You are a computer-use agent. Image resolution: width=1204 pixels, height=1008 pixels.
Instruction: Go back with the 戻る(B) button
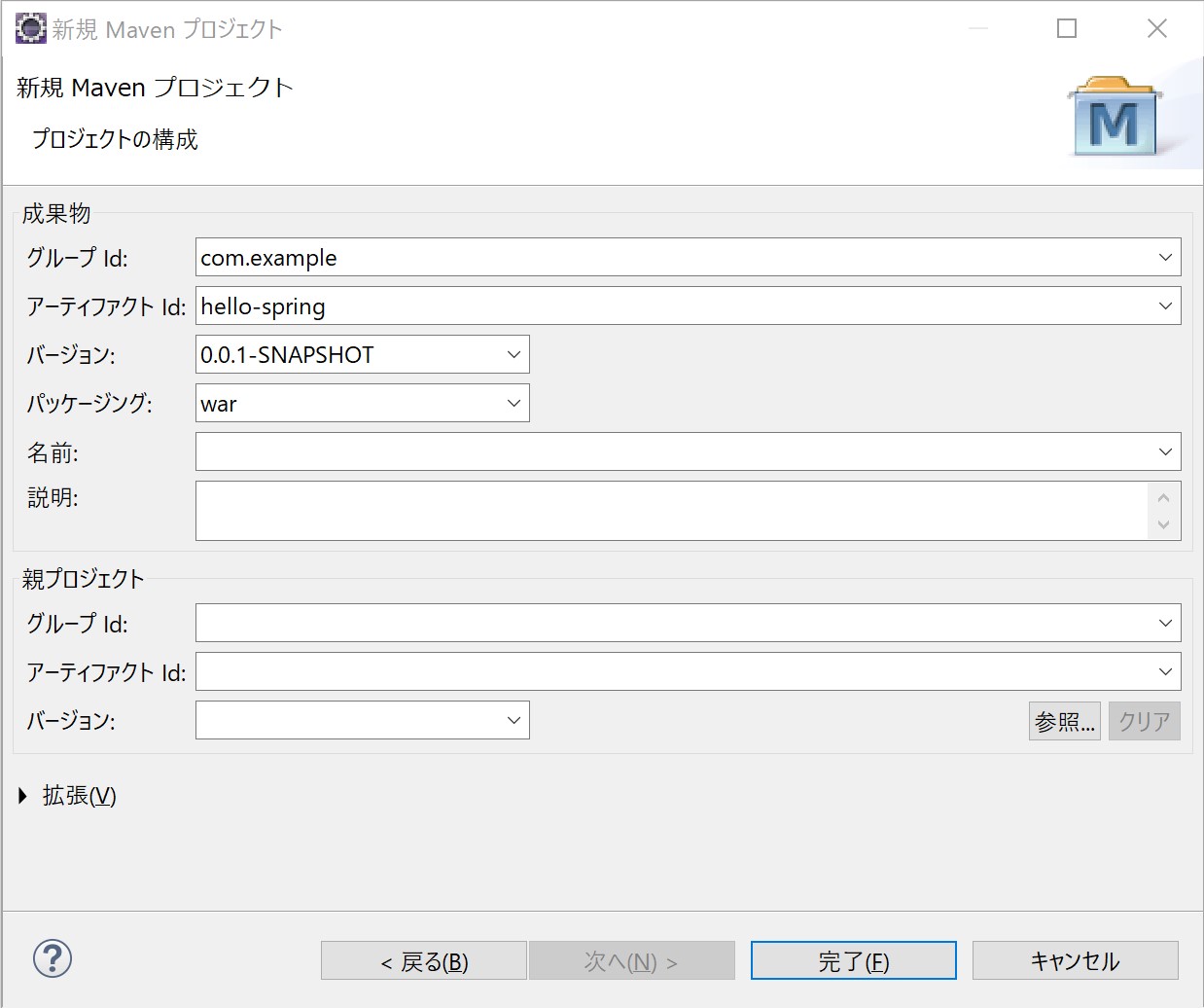(424, 961)
